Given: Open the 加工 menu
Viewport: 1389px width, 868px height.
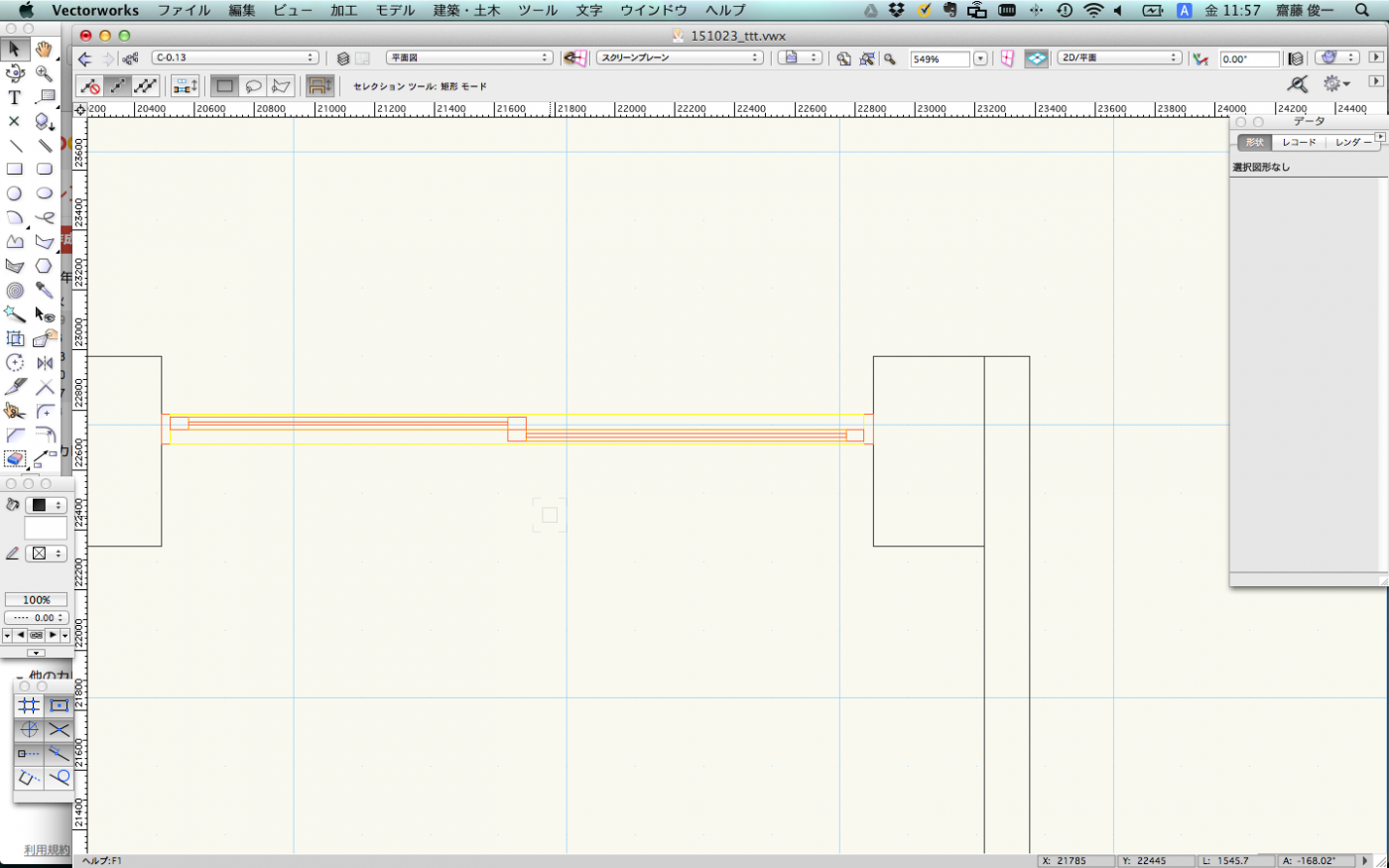Looking at the screenshot, I should (x=343, y=10).
